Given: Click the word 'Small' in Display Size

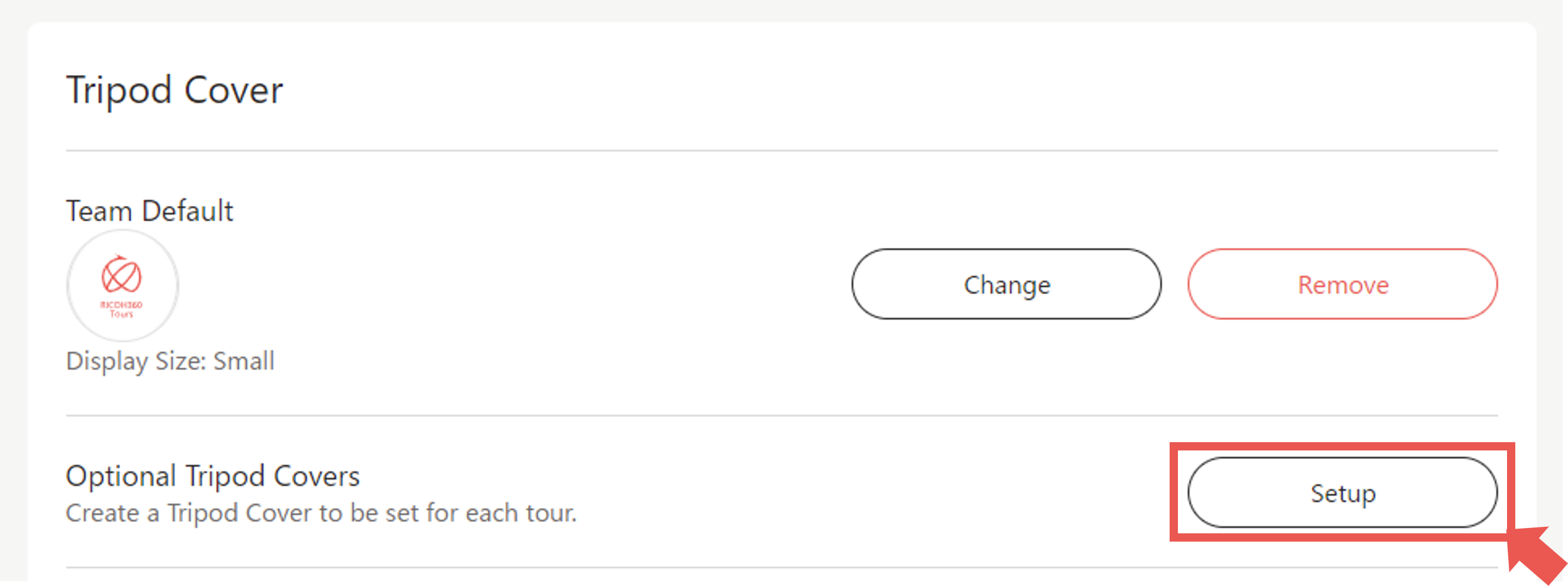Looking at the screenshot, I should 243,361.
